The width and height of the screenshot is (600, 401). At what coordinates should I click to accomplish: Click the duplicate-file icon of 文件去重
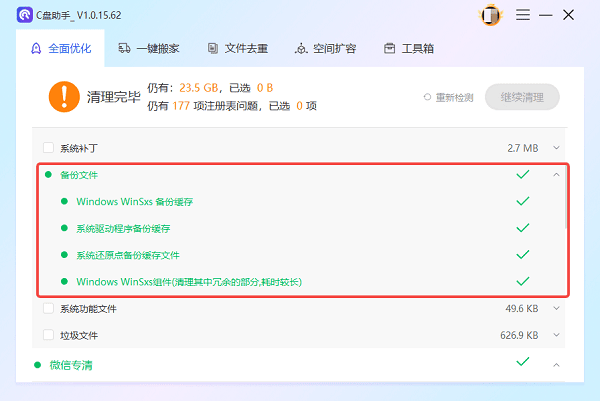click(x=213, y=49)
